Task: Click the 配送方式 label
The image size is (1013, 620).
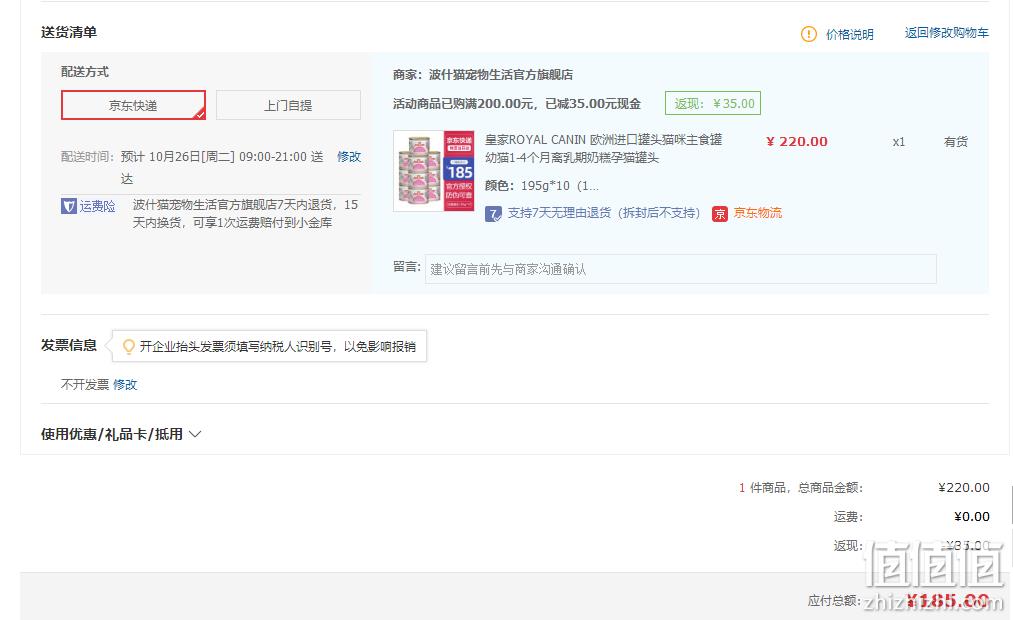Action: click(x=85, y=72)
